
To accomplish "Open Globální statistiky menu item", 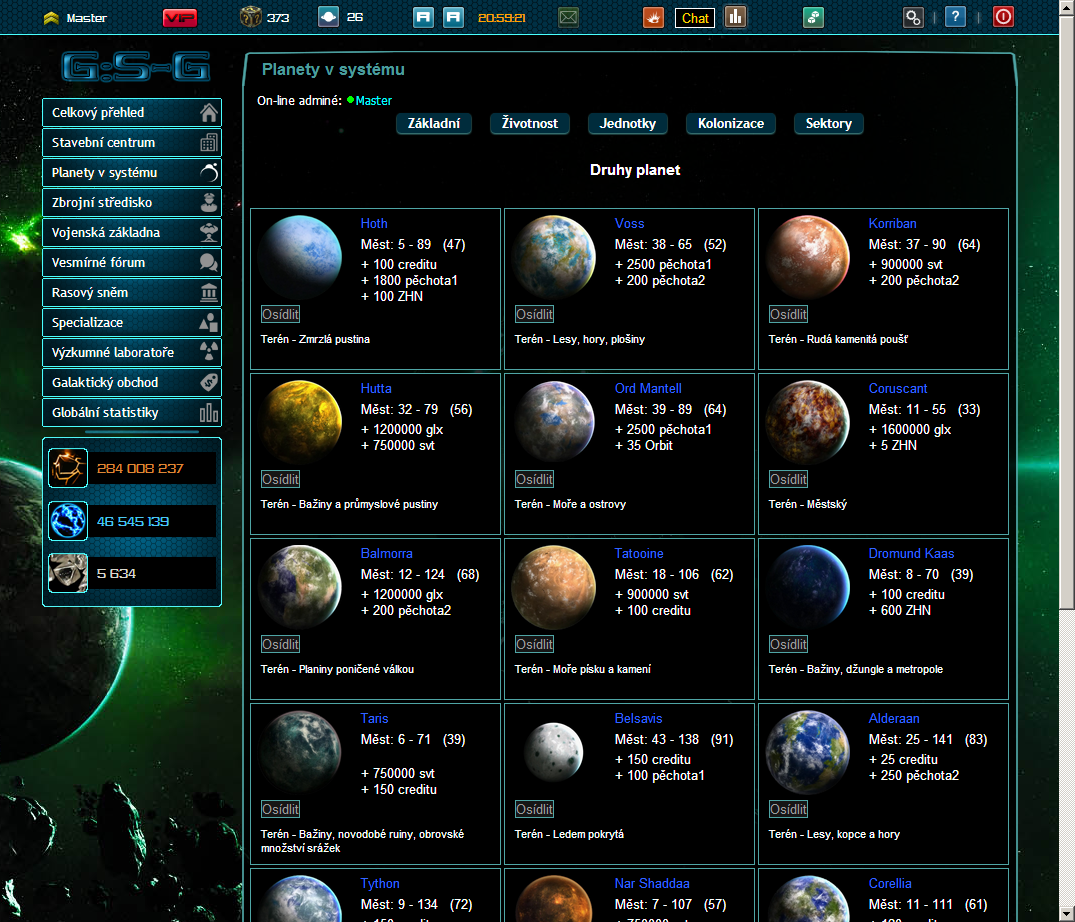I will 132,413.
